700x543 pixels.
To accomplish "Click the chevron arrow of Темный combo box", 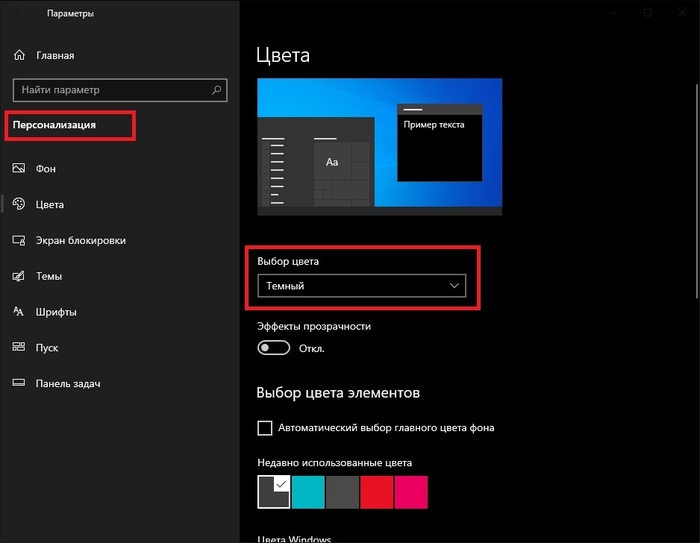I will [x=454, y=285].
